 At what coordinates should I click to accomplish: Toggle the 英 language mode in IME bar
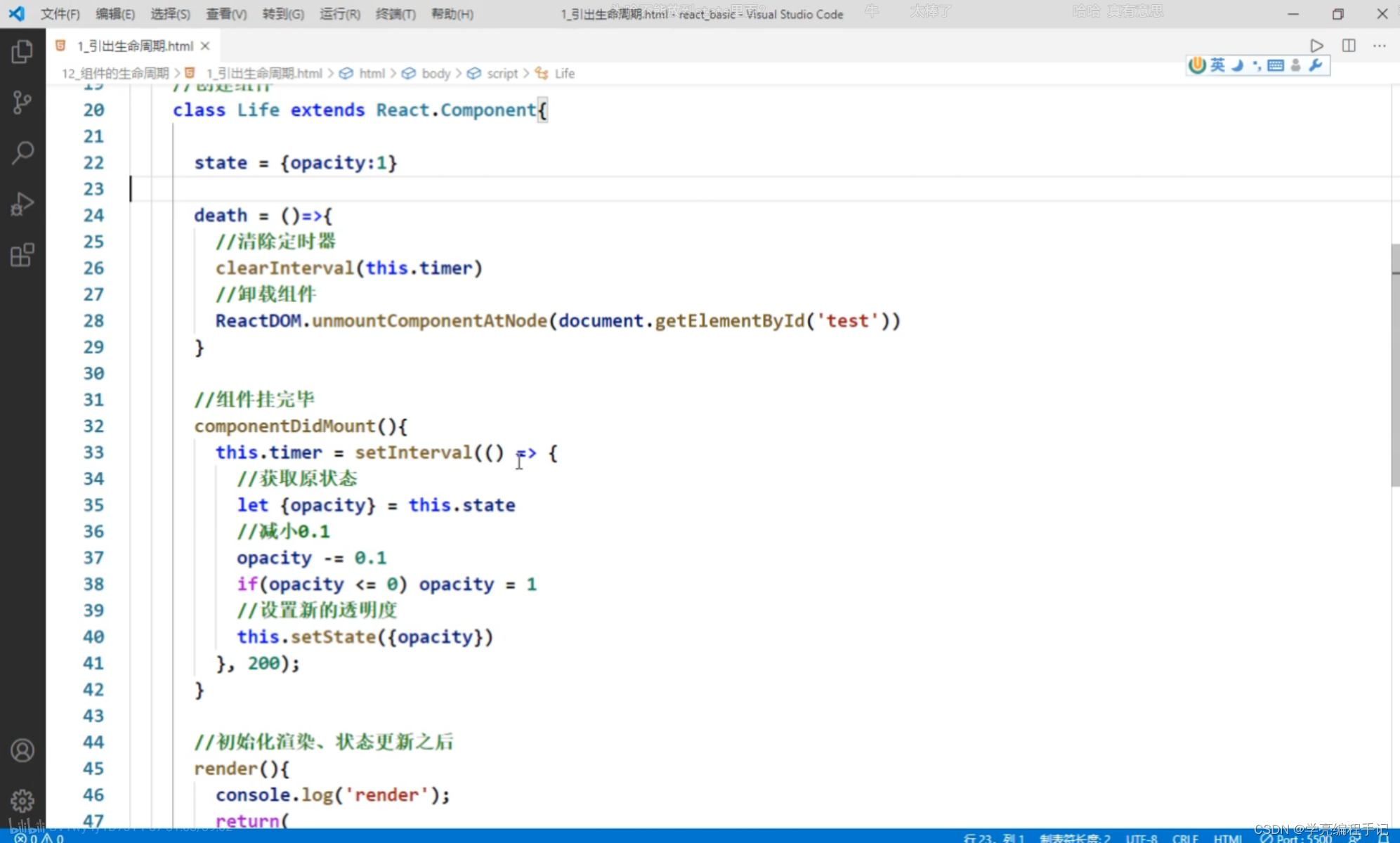tap(1217, 65)
